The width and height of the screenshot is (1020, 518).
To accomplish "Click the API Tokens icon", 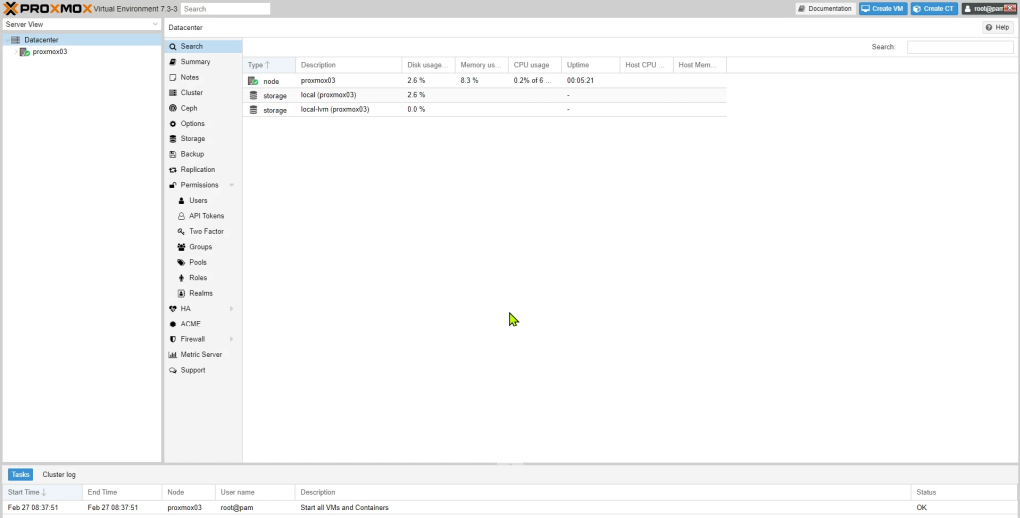I will [x=181, y=216].
